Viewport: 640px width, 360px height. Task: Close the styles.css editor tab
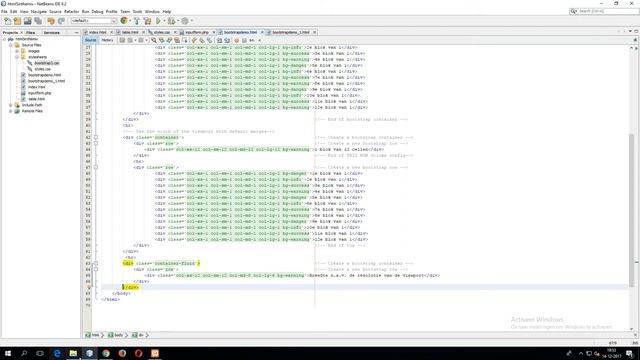pyautogui.click(x=176, y=32)
